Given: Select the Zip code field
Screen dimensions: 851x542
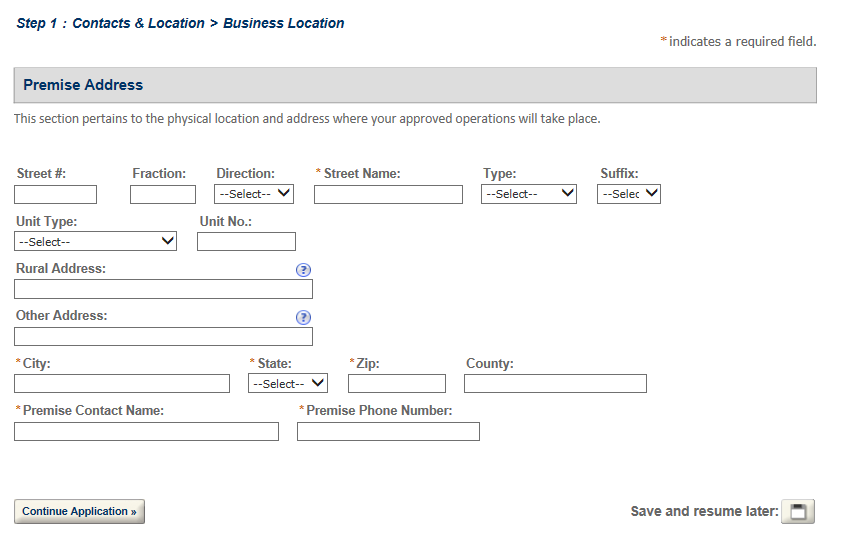Looking at the screenshot, I should [397, 383].
